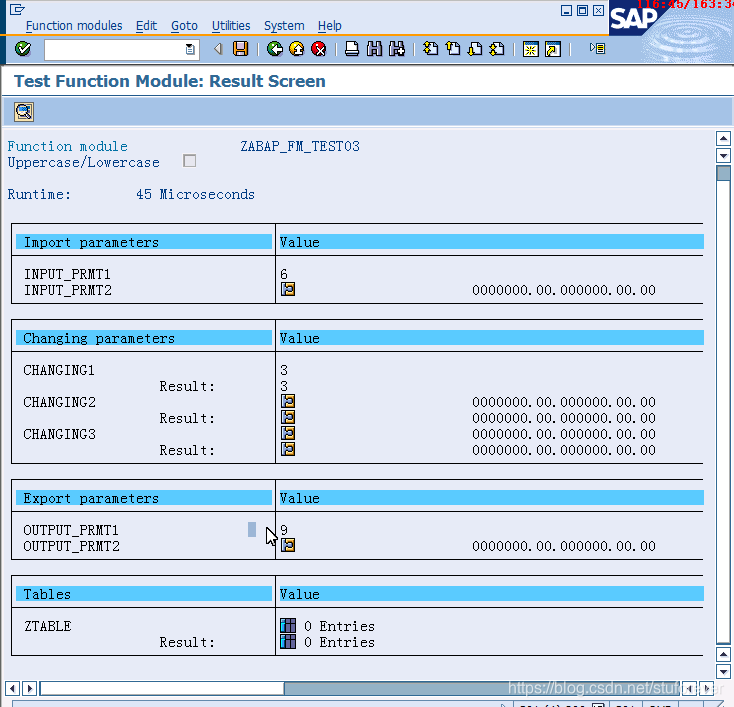Click the Generate Shortcut icon
The height and width of the screenshot is (707, 734).
tap(553, 49)
